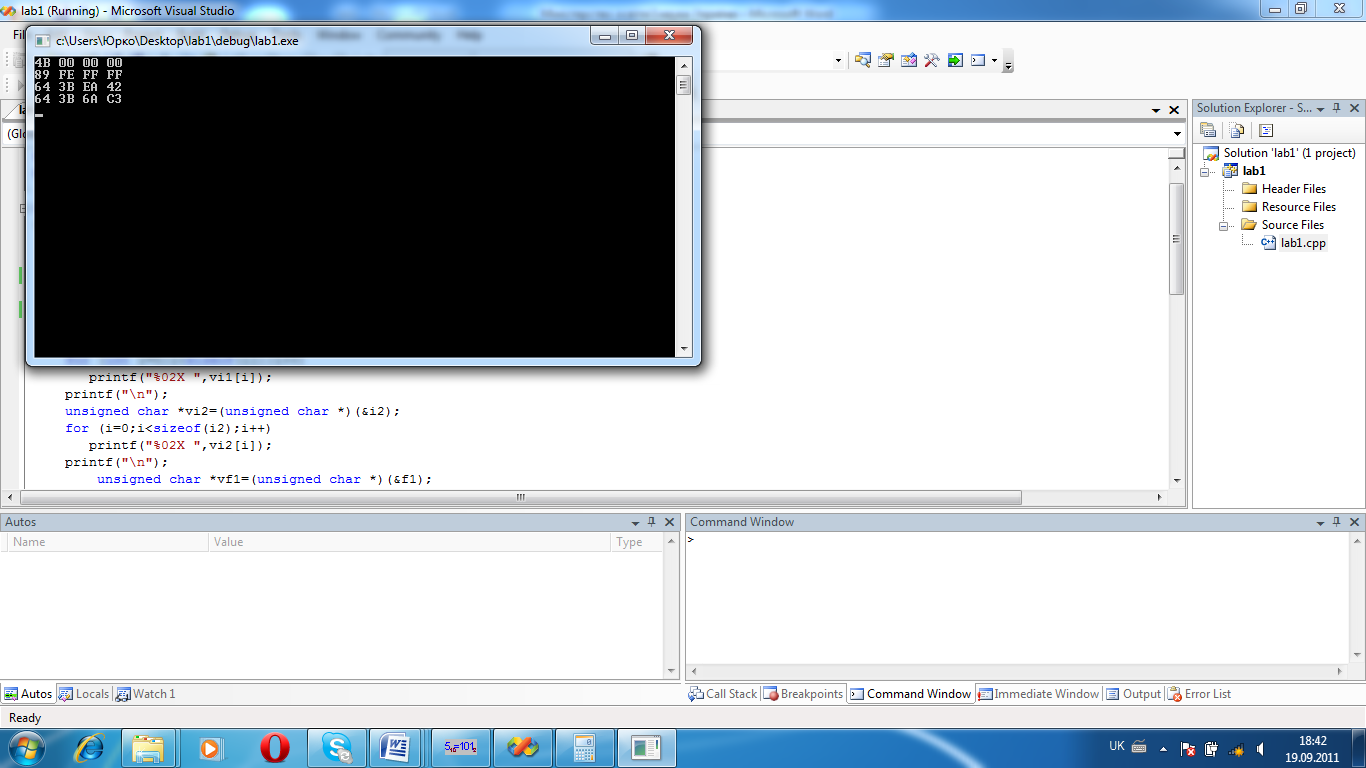Open the members navigation dropdown
This screenshot has width=1366, height=768.
[x=1177, y=134]
